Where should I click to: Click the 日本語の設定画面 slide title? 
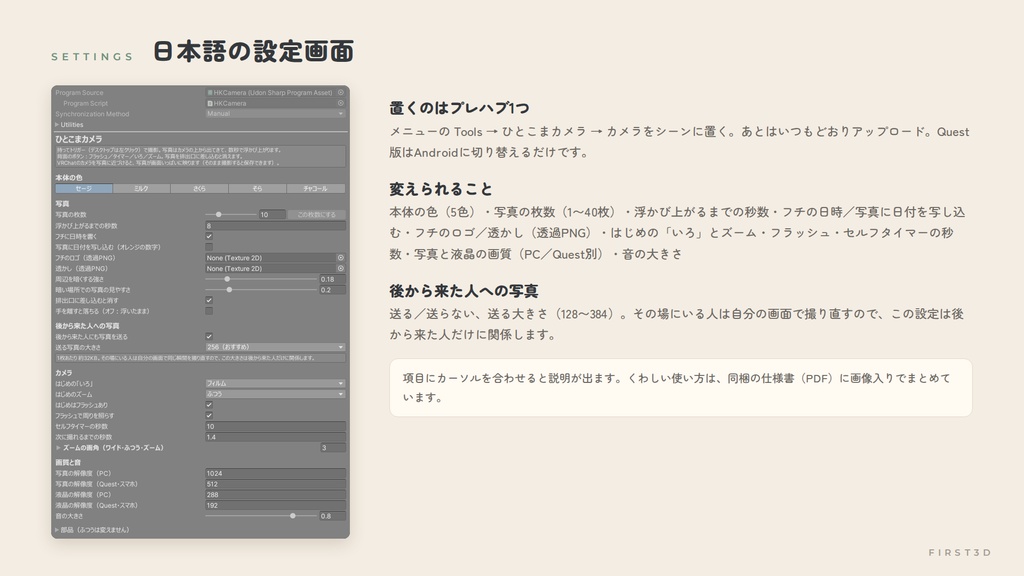[253, 52]
